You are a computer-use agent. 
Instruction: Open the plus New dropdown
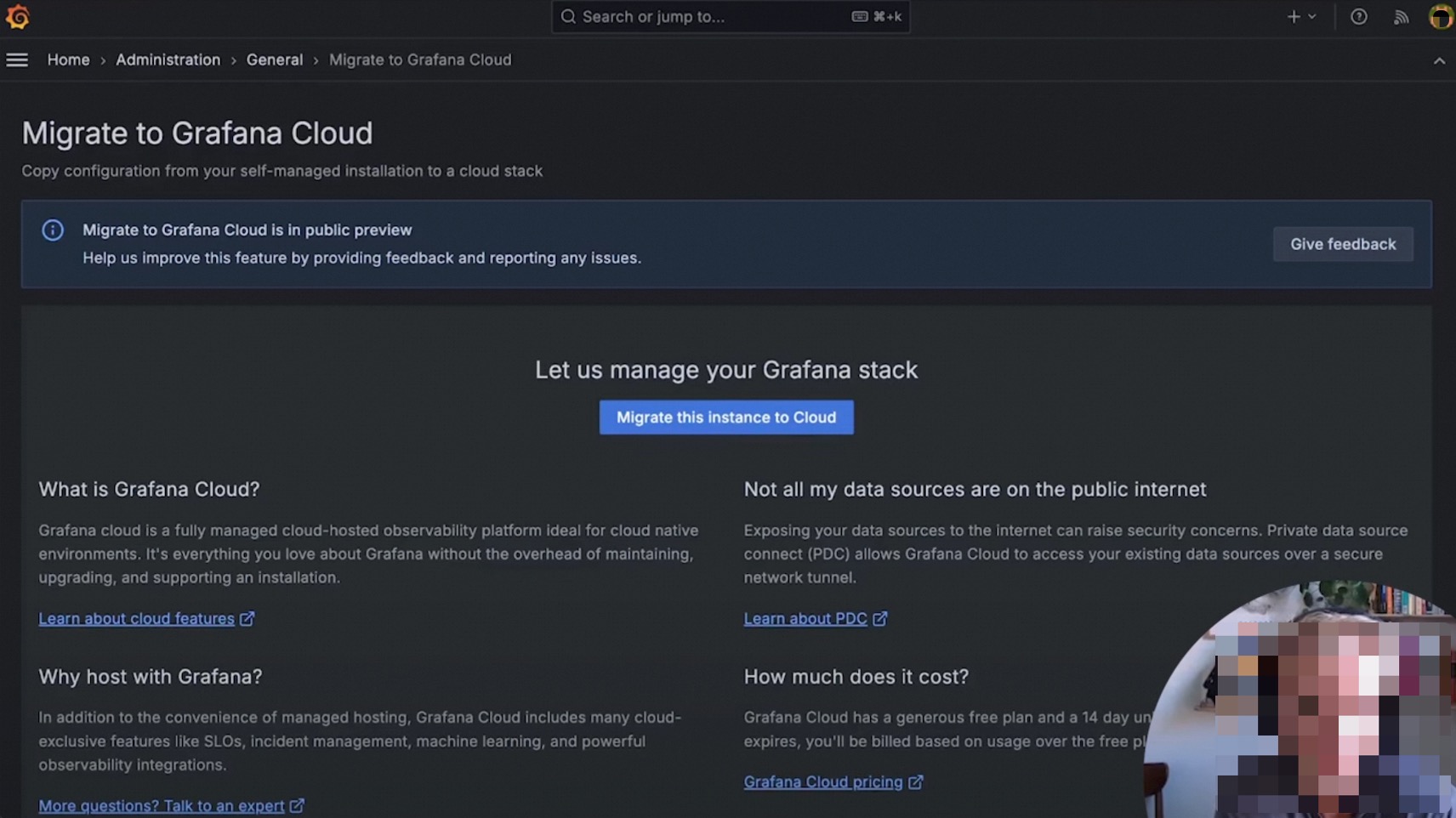[x=1301, y=17]
